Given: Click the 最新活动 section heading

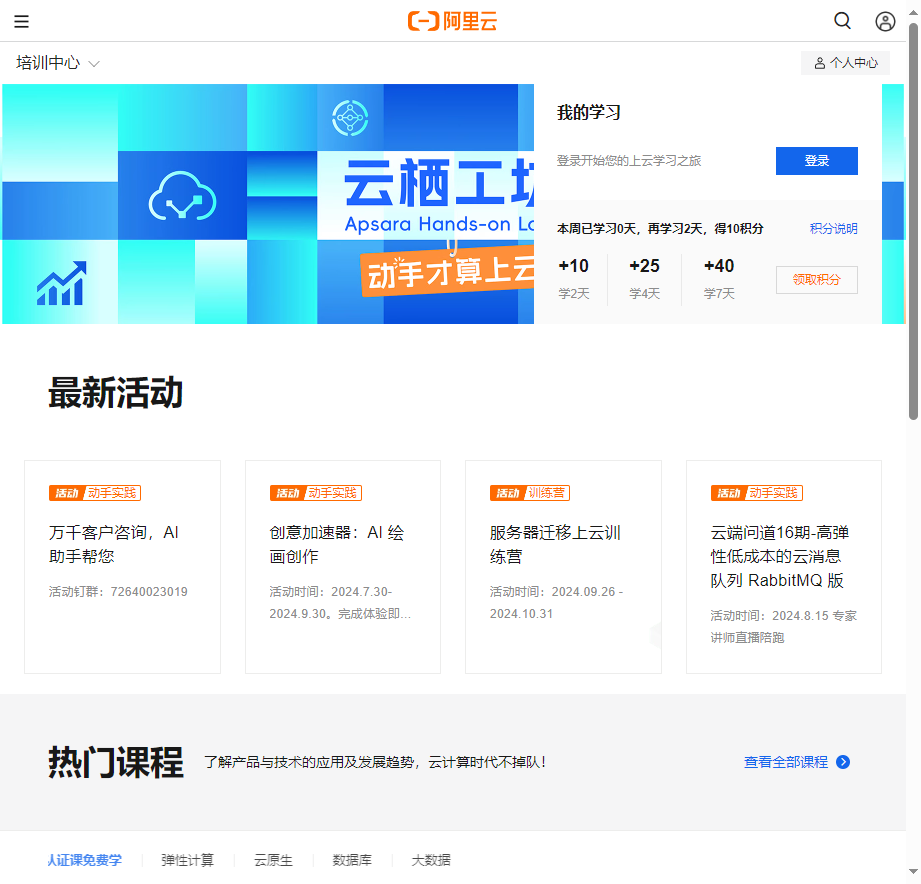Looking at the screenshot, I should (116, 392).
